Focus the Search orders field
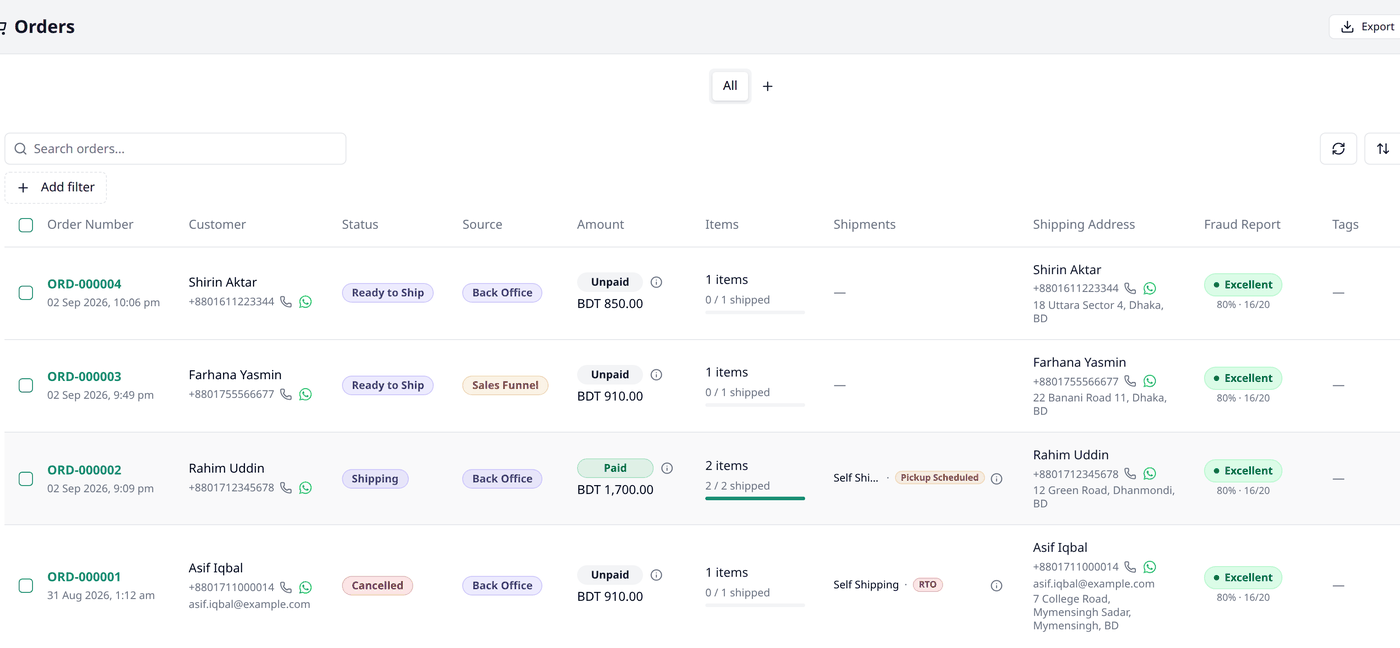1400x648 pixels. [x=176, y=149]
